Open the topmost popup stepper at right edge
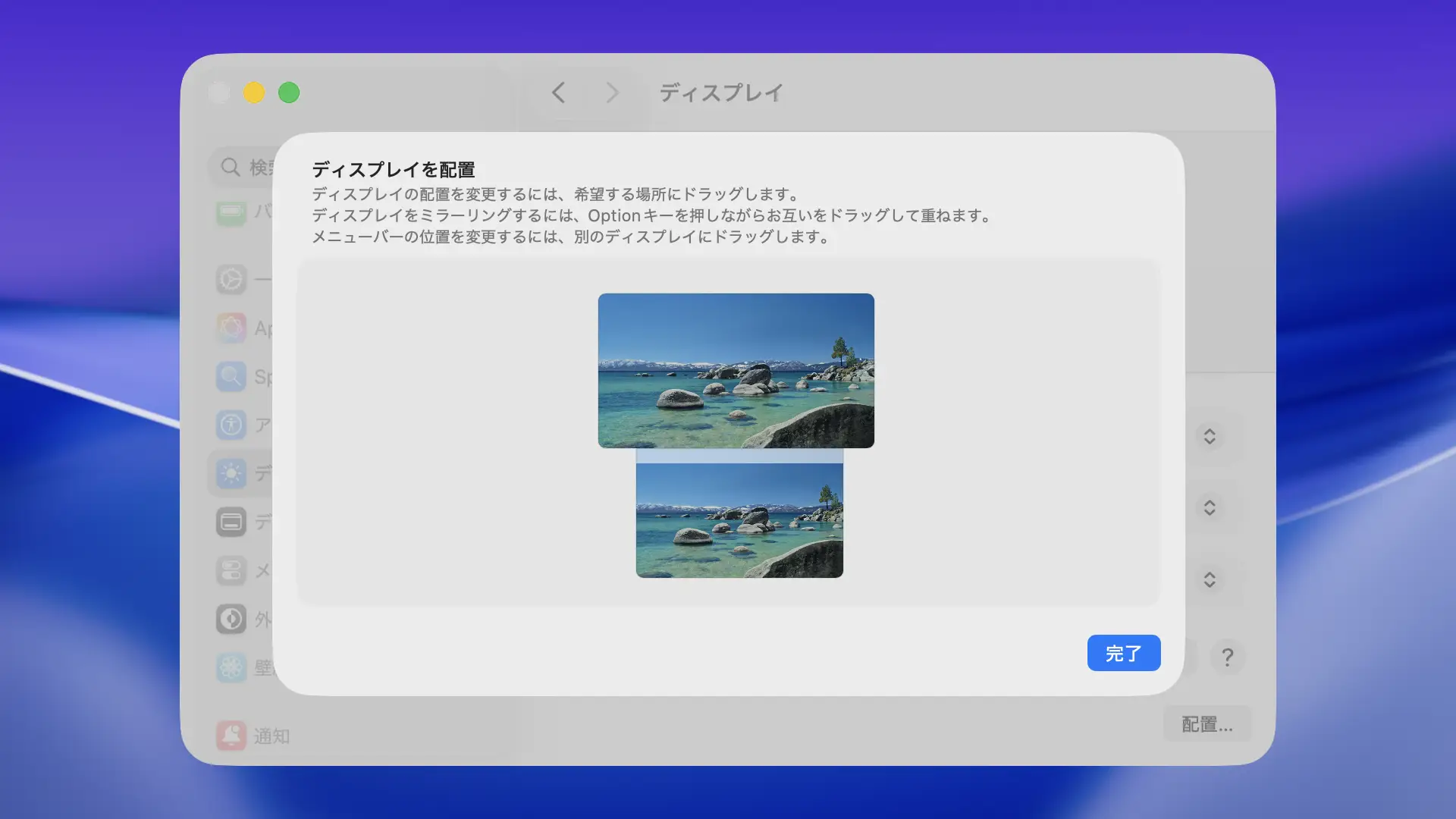 pos(1210,436)
